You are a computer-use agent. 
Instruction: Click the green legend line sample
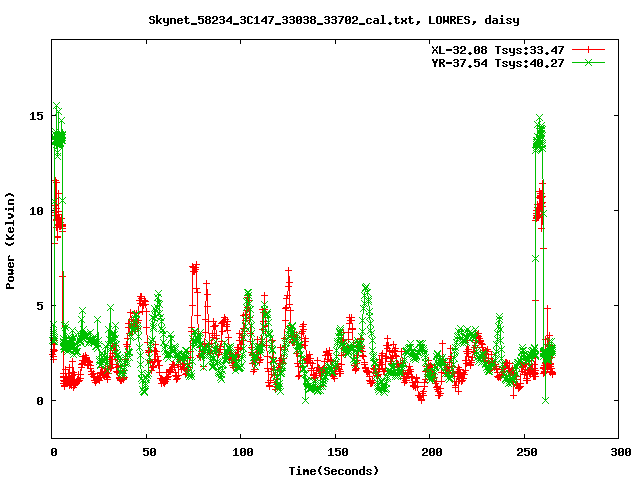(x=588, y=62)
